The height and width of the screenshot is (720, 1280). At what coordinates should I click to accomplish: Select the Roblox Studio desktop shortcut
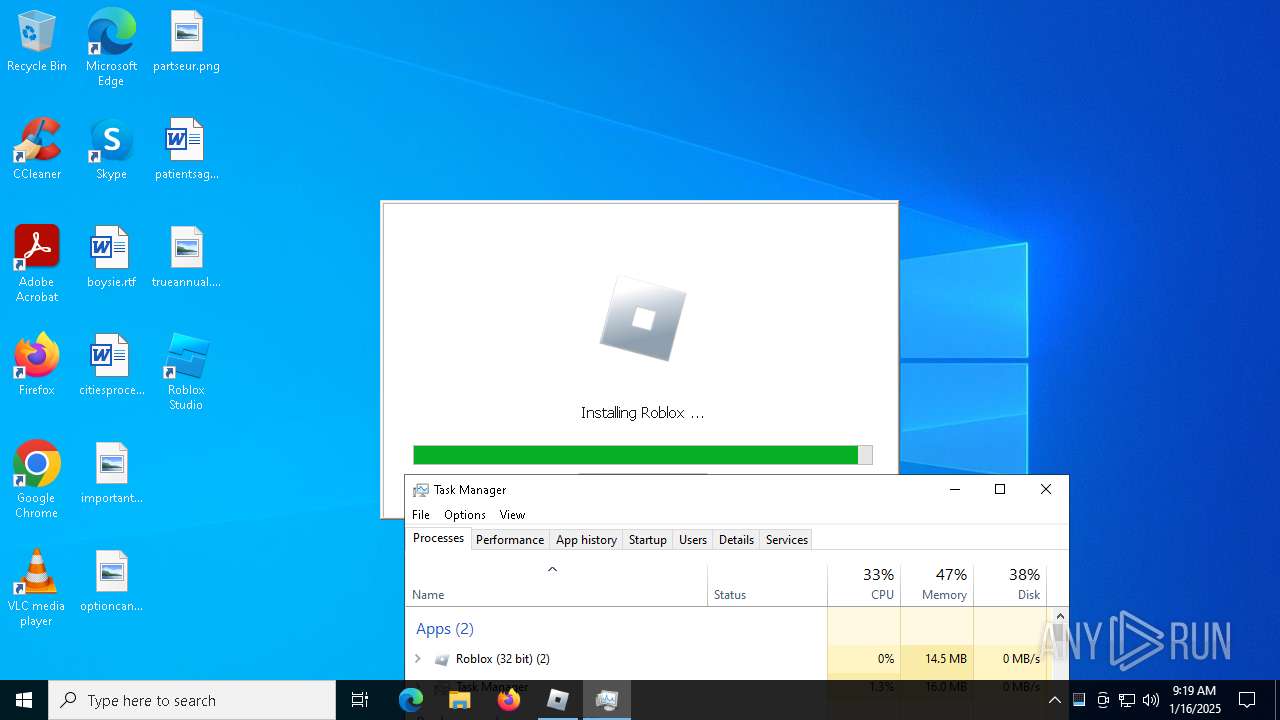point(186,372)
